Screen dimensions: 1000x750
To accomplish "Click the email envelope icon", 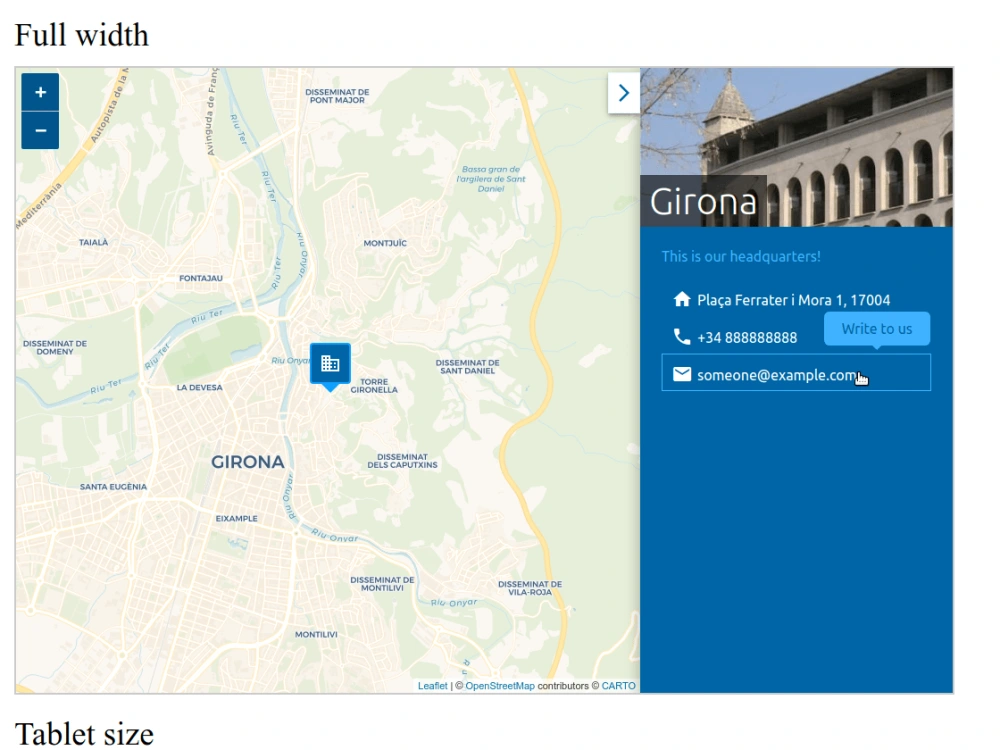I will coord(682,374).
